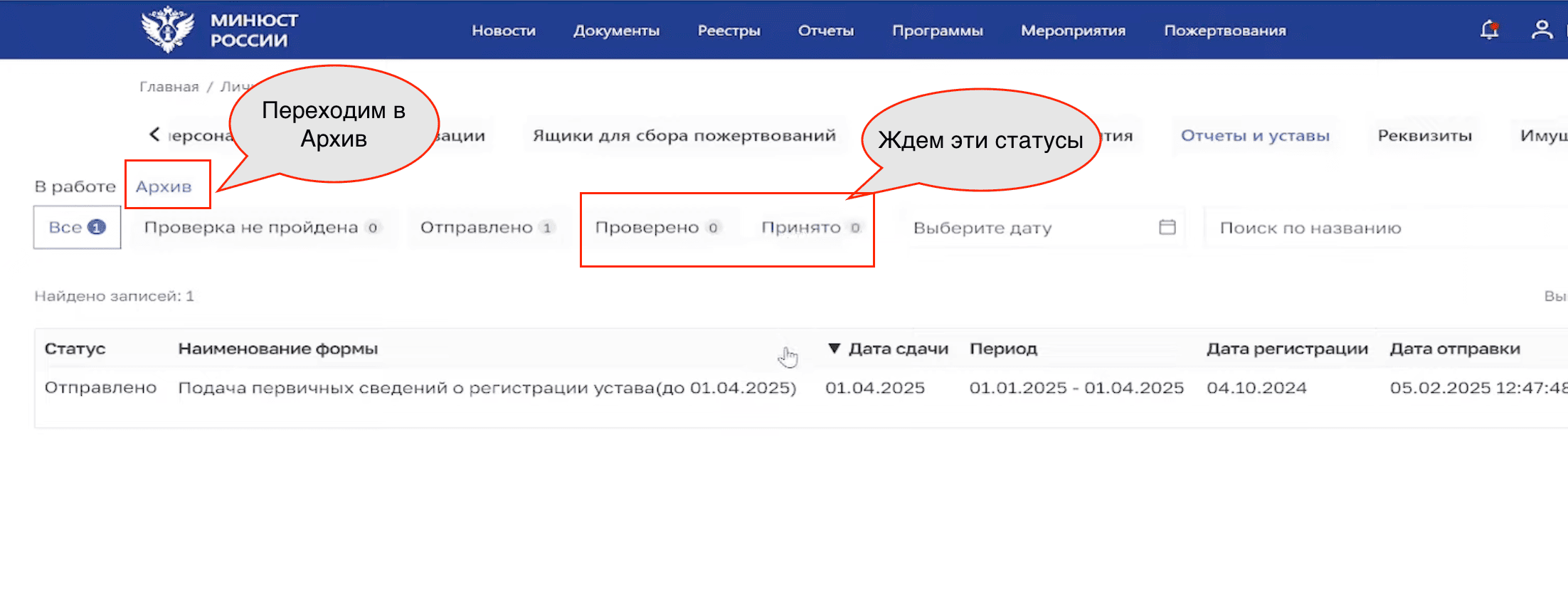Switch to Ящики для сбора пожертвований tab

tap(684, 135)
